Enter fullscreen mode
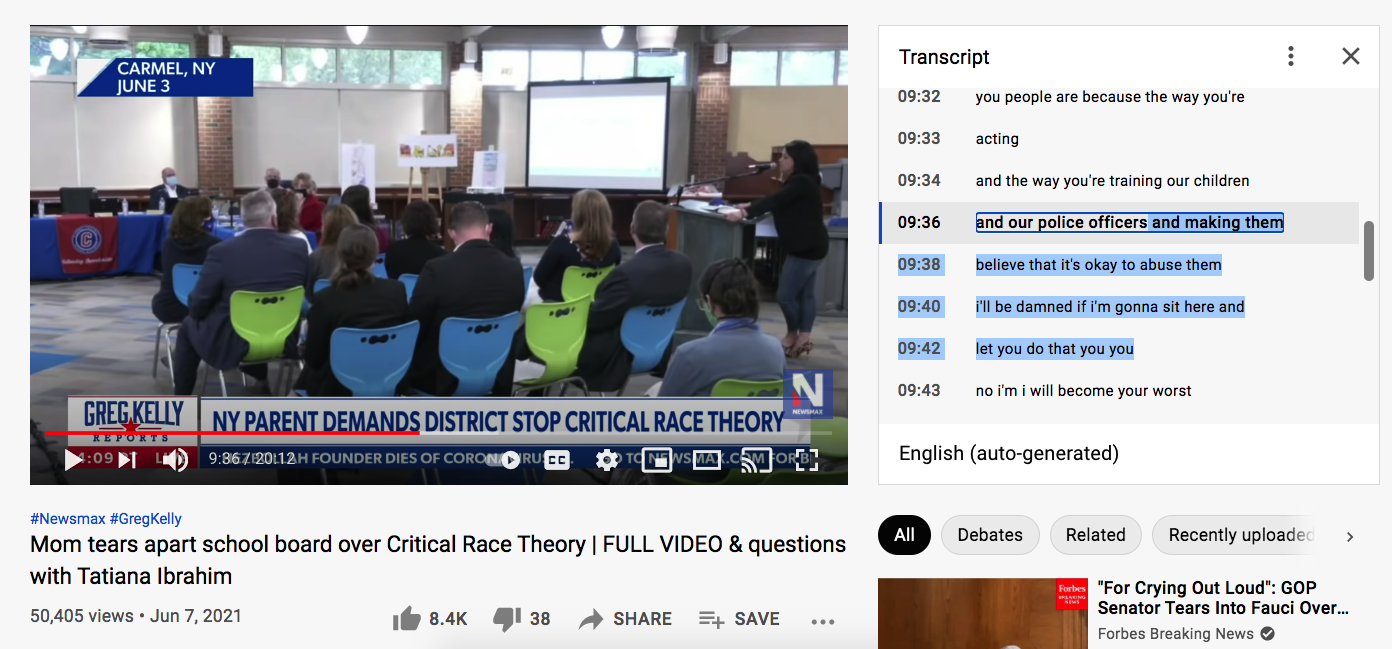1392x649 pixels. click(x=806, y=460)
